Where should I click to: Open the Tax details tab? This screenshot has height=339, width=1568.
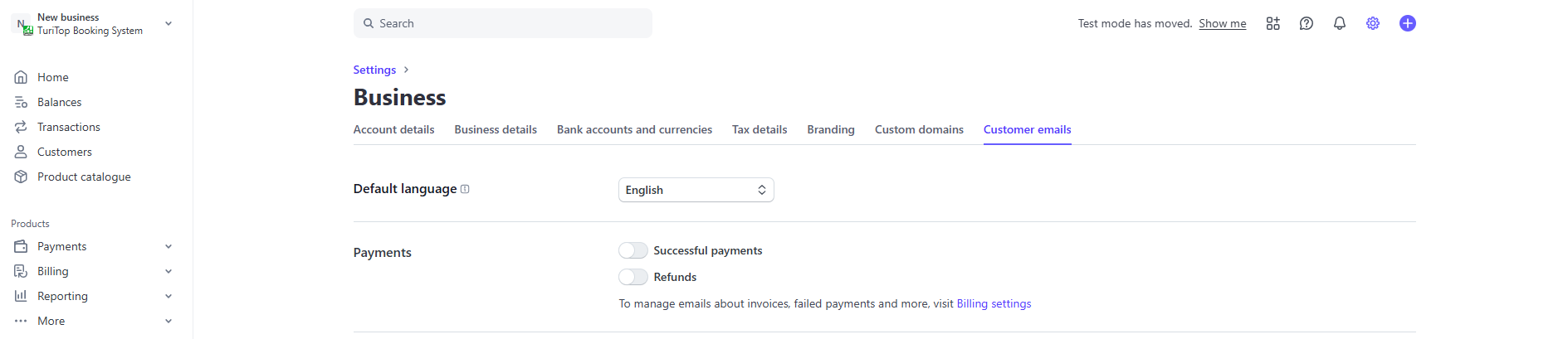760,129
